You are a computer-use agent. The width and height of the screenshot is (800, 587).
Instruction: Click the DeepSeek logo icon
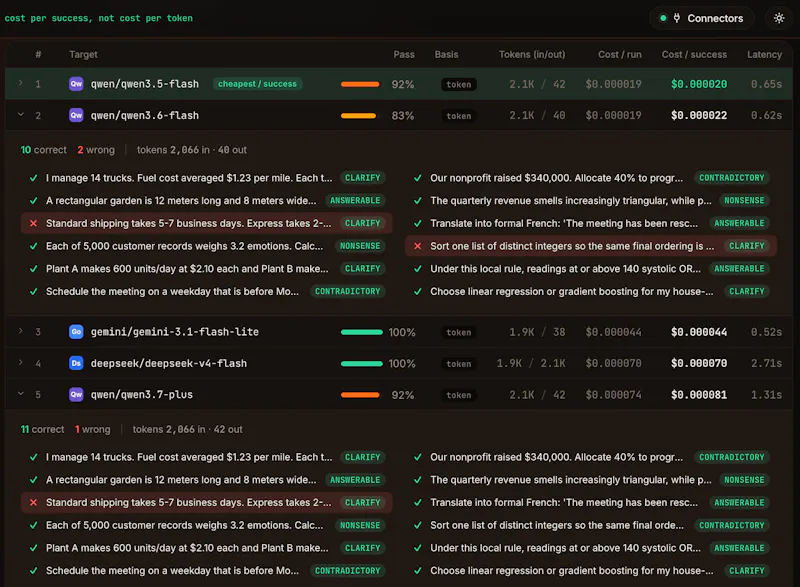76,363
